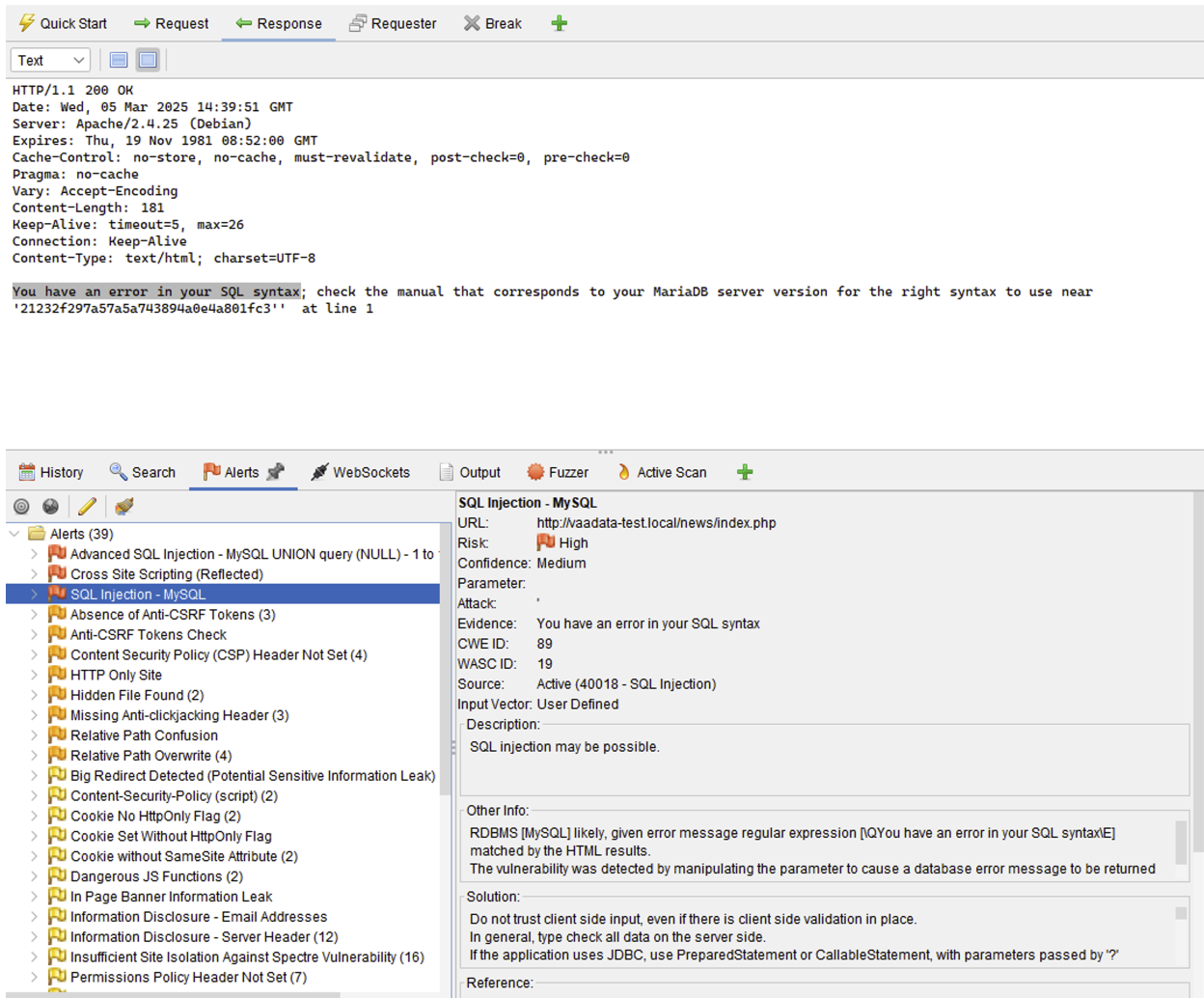This screenshot has height=998, width=1204.
Task: Add a new tab via the green plus in the top toolbar
Action: point(559,23)
